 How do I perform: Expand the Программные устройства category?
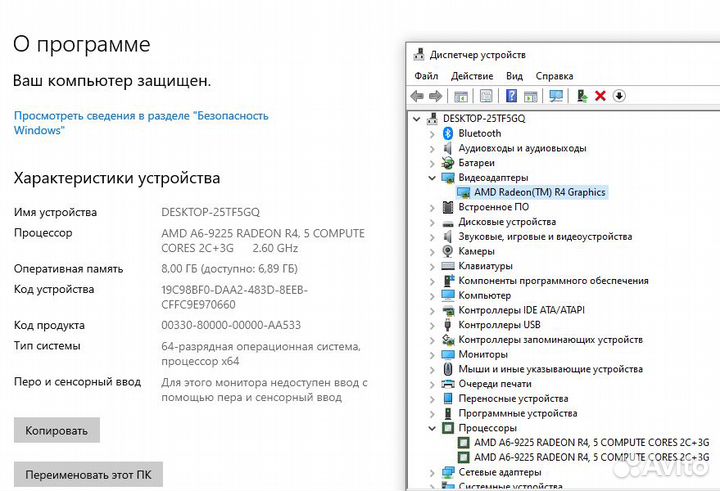432,414
